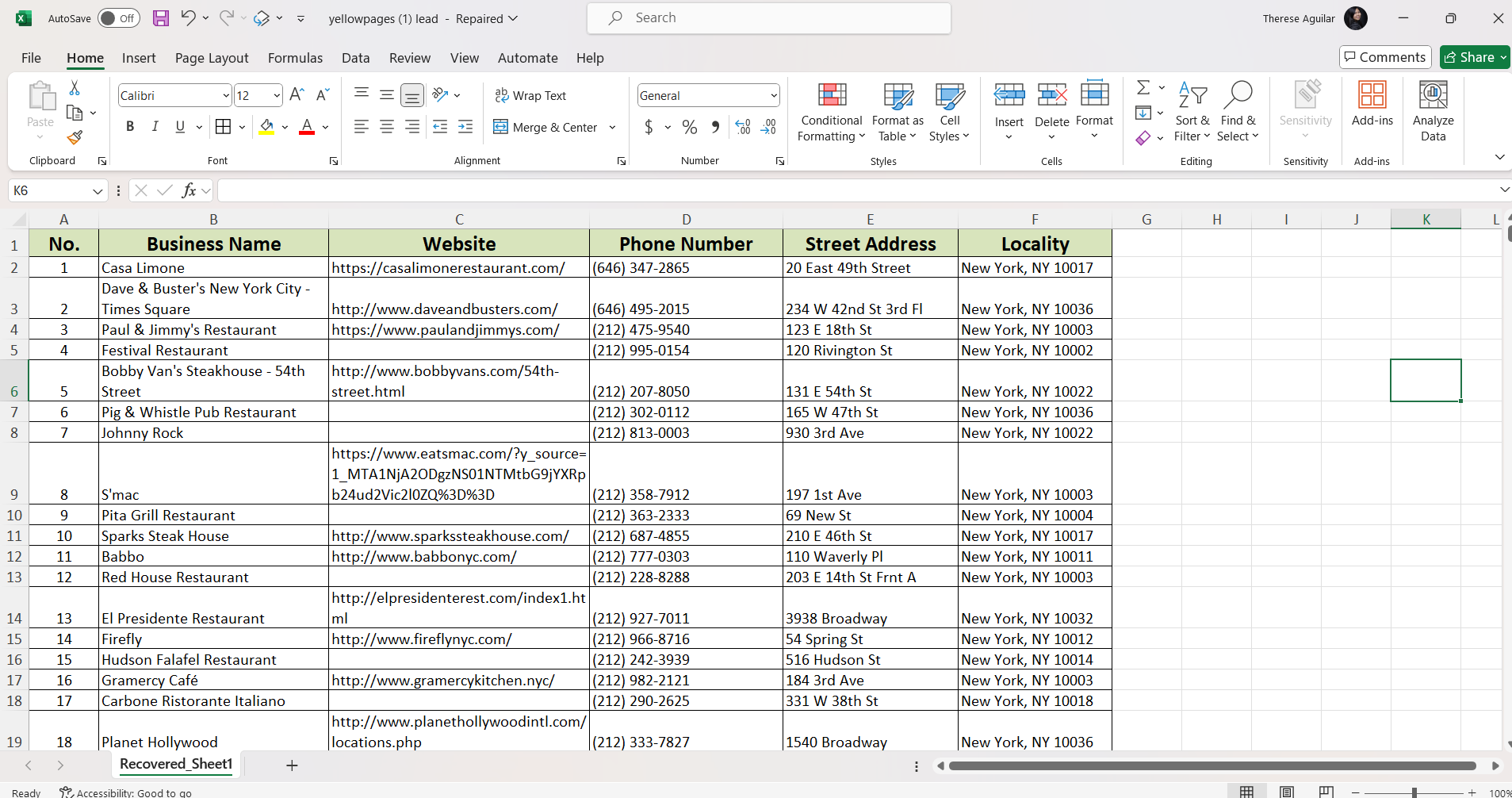1512x798 pixels.
Task: Toggle Italic formatting
Action: point(155,127)
